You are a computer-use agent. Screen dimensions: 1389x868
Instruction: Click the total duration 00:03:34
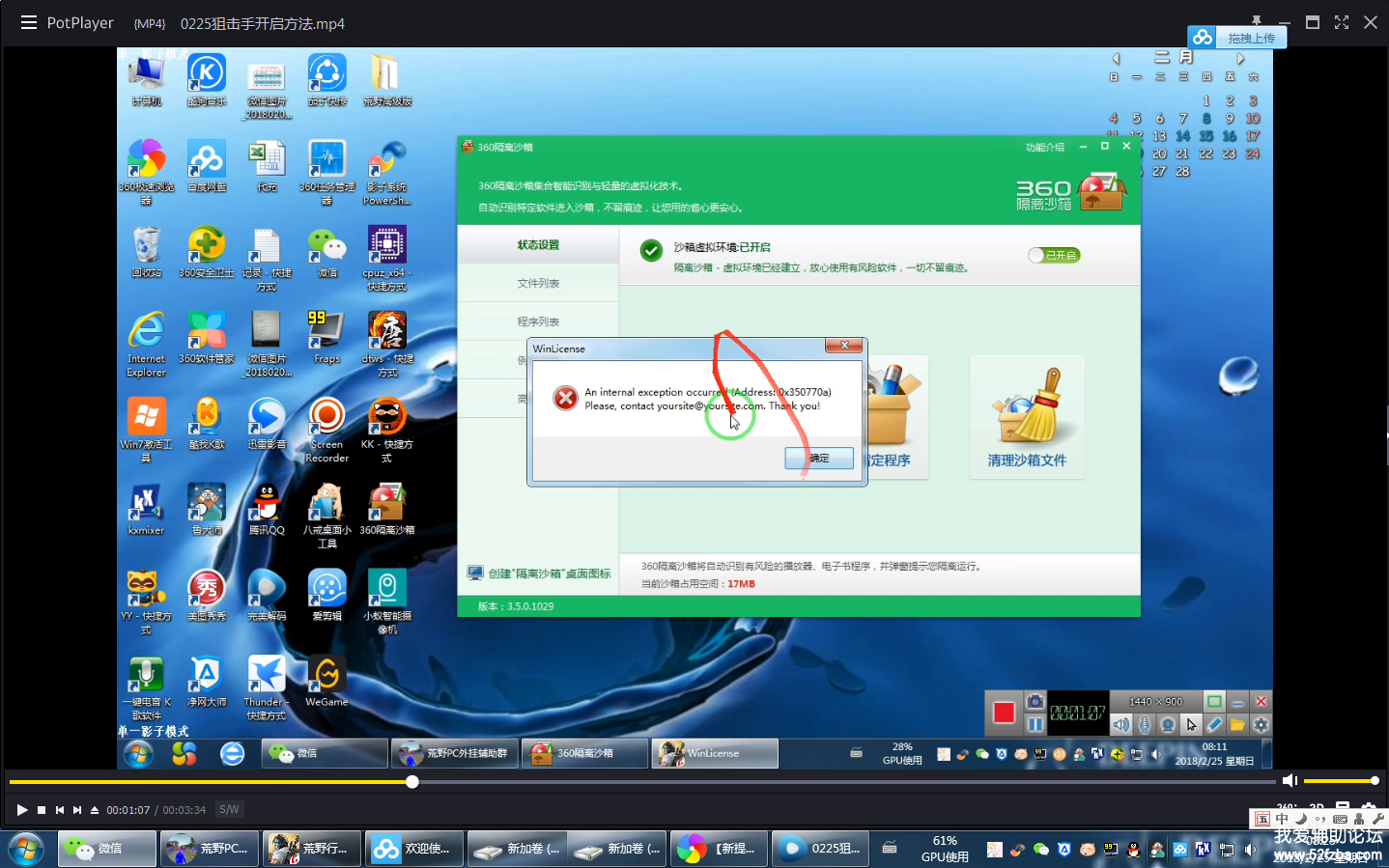coord(184,810)
